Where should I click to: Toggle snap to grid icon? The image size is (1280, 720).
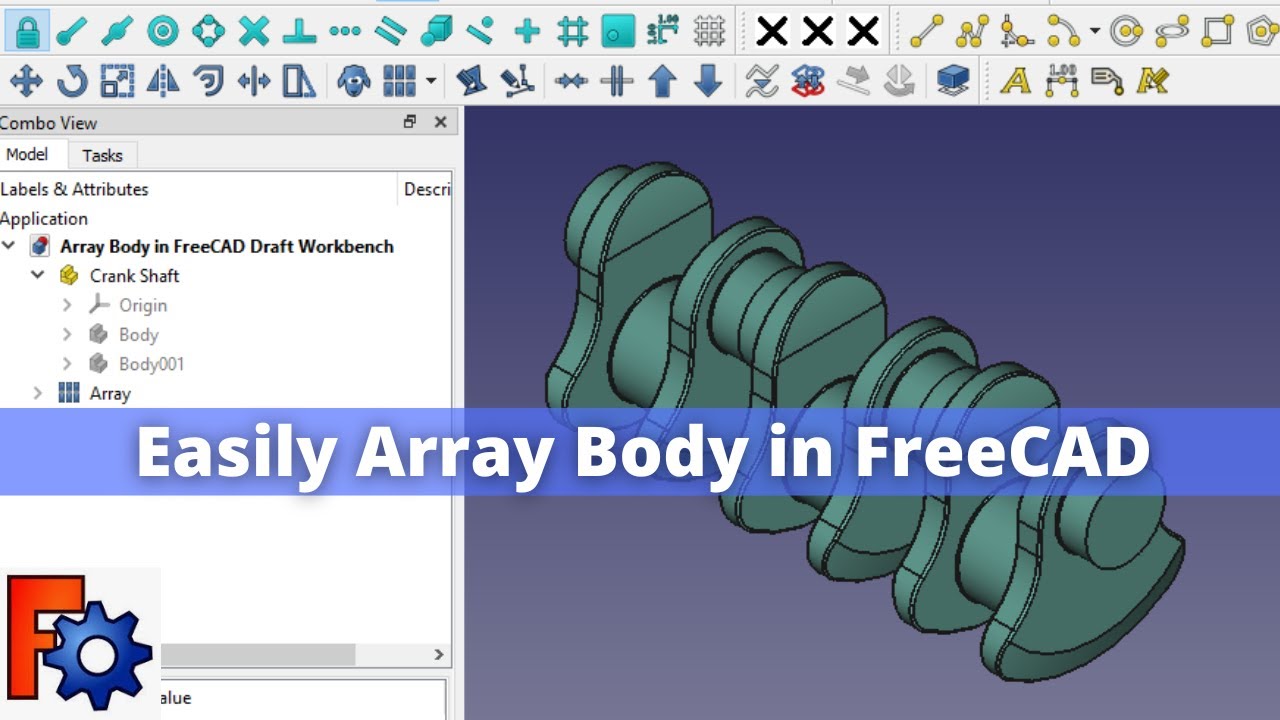pos(572,31)
